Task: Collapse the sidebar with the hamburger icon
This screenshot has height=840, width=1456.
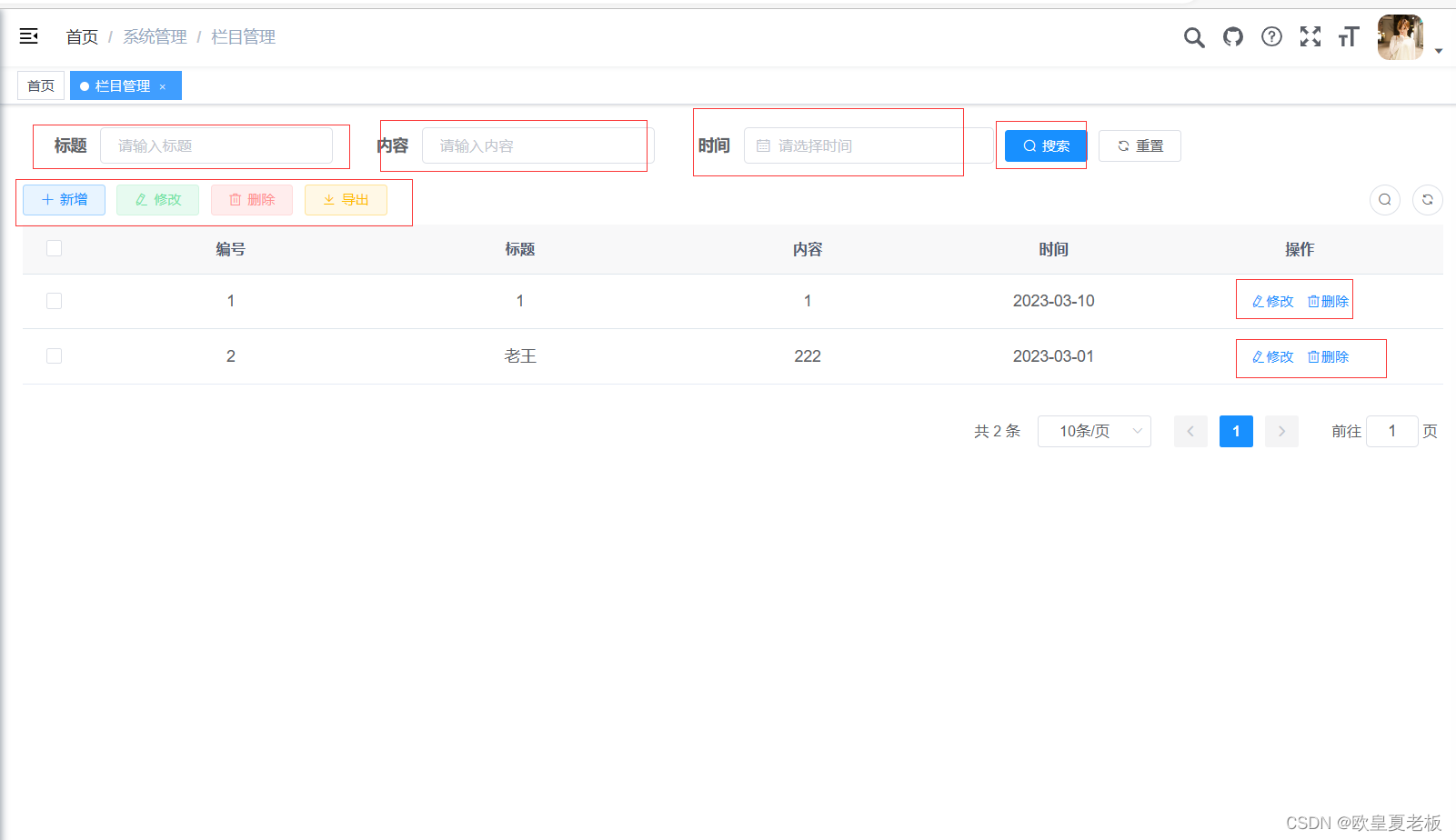Action: tap(29, 36)
